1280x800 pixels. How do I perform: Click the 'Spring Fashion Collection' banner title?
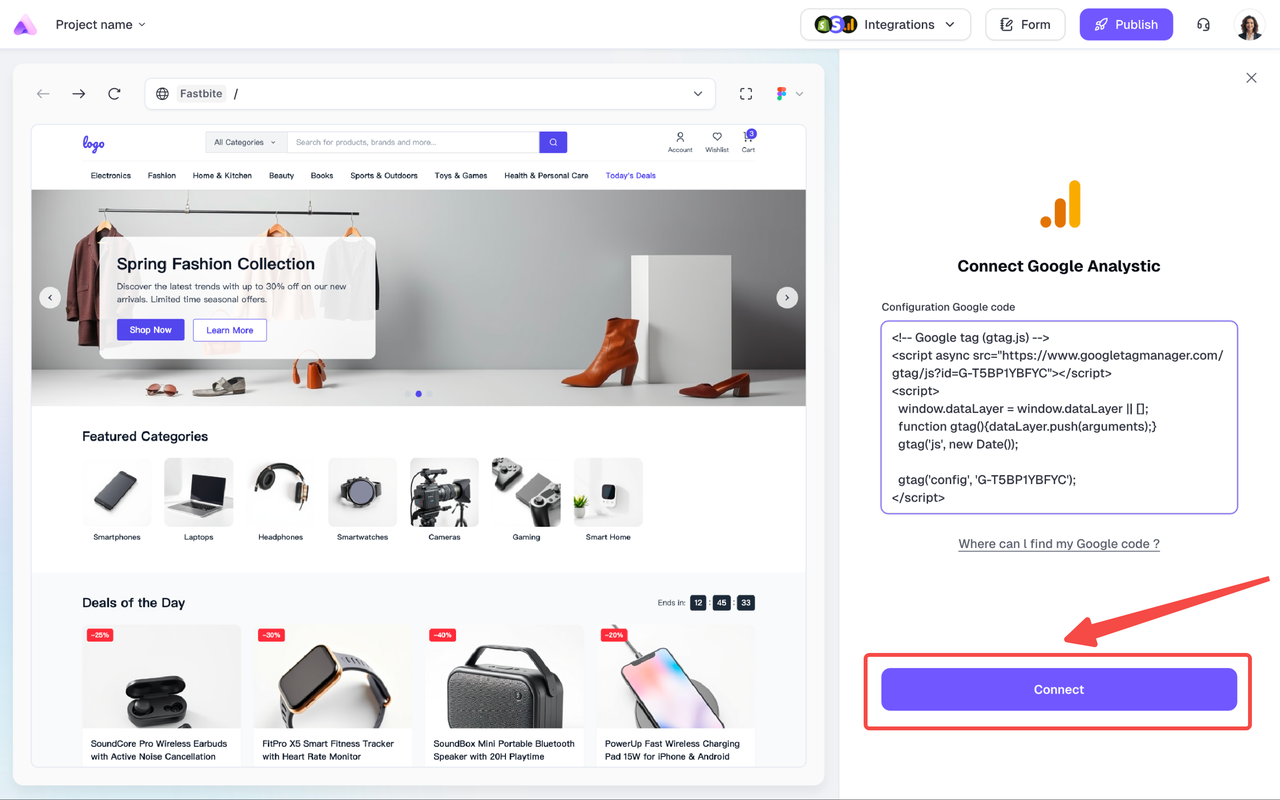click(216, 264)
